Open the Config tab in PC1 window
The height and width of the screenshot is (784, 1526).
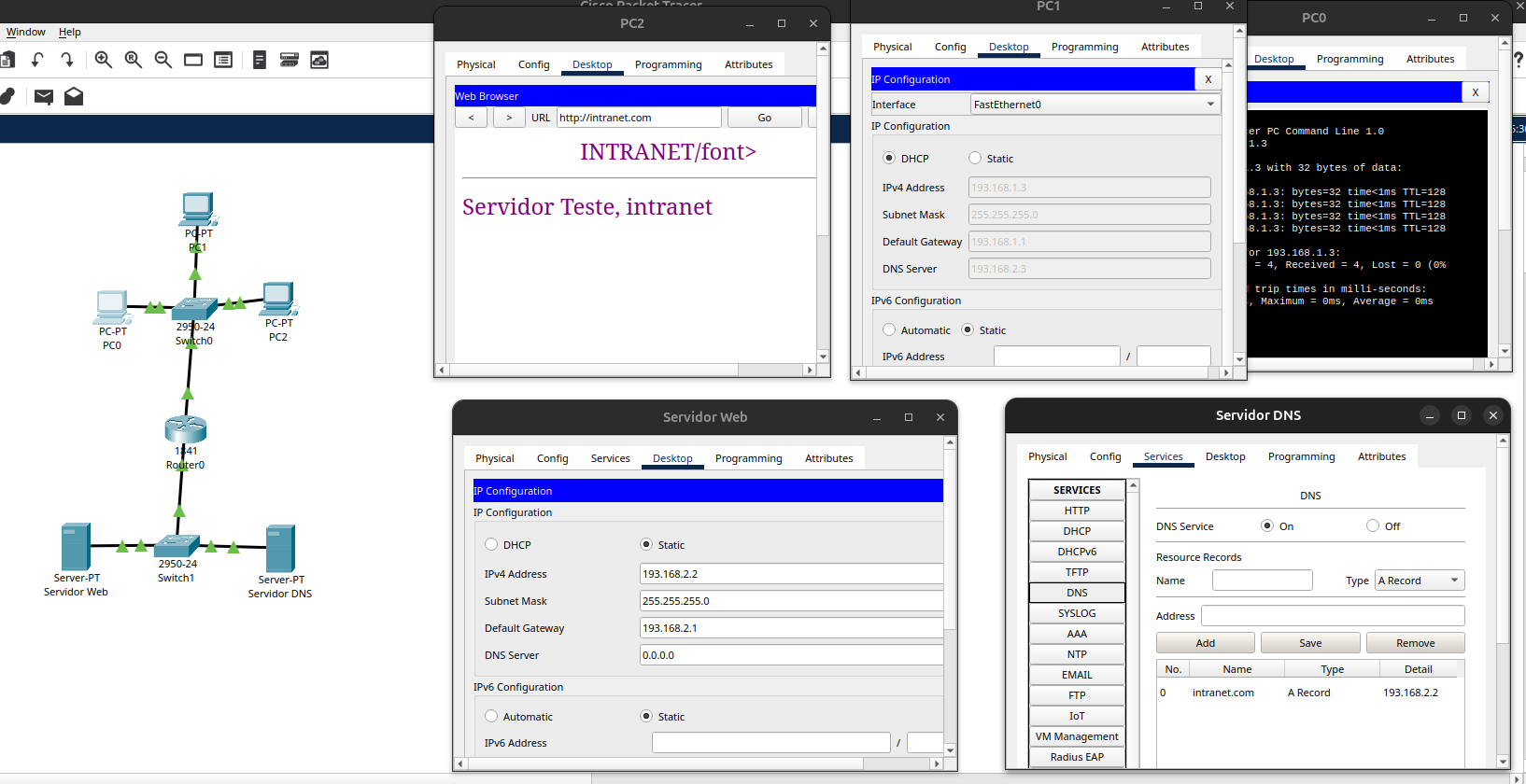[951, 47]
